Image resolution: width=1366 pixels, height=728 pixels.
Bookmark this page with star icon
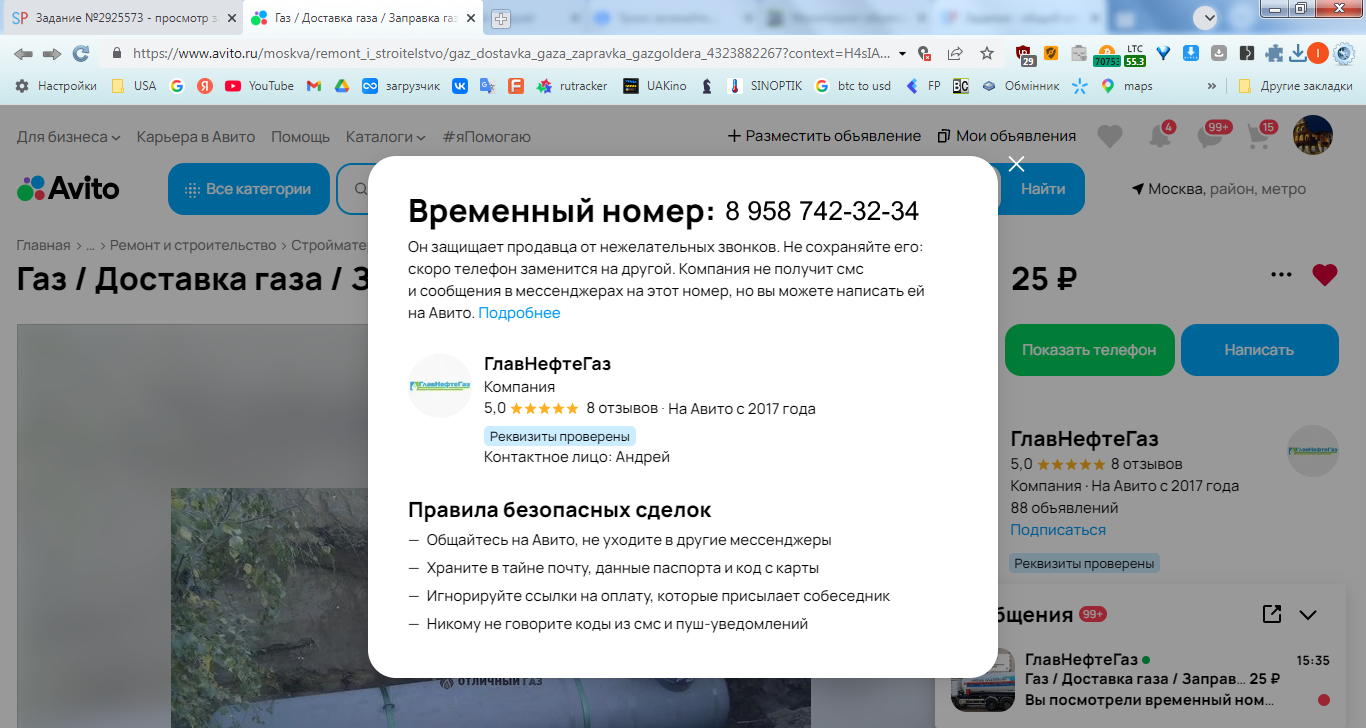click(987, 53)
